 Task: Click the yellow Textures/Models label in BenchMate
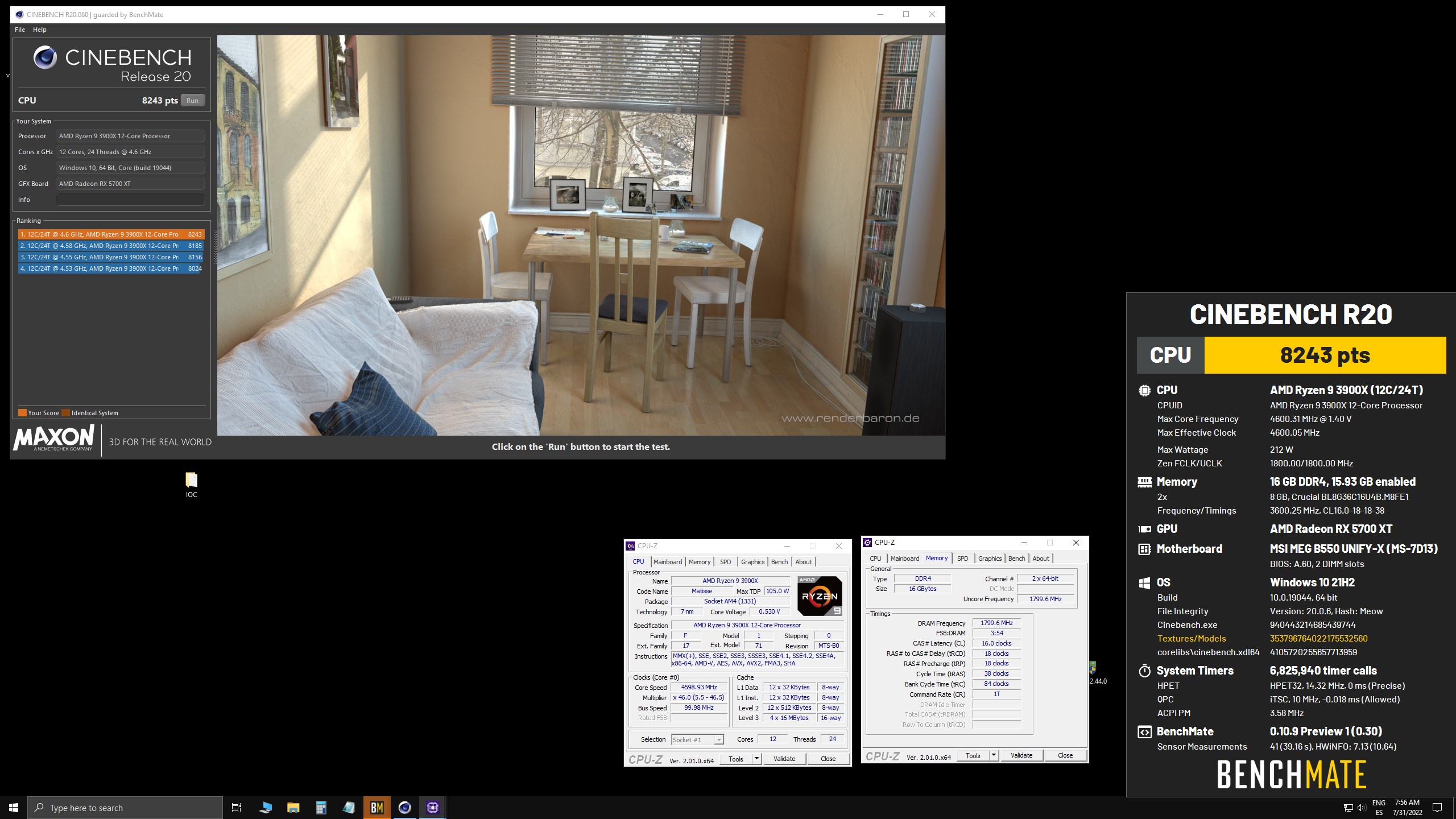(1192, 639)
